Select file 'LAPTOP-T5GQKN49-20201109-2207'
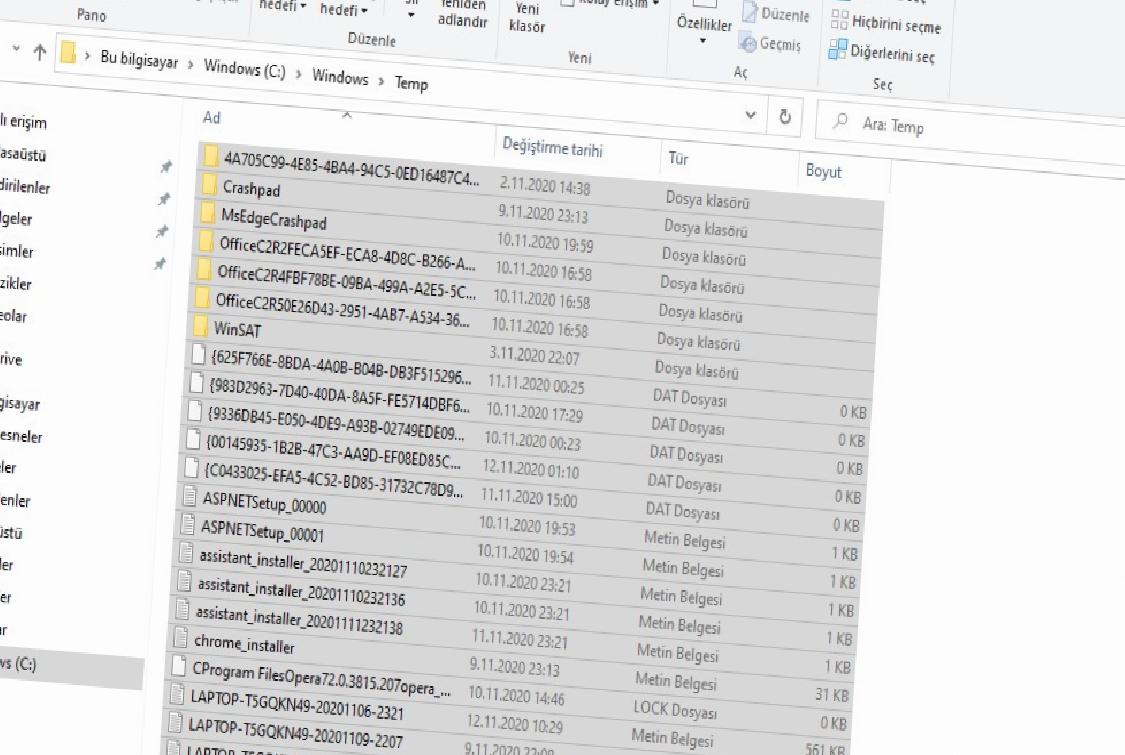Image resolution: width=1125 pixels, height=755 pixels. pos(295,732)
